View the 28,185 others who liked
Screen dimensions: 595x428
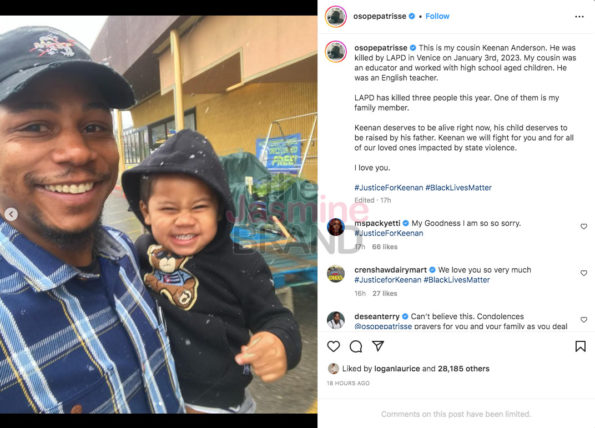coord(463,369)
